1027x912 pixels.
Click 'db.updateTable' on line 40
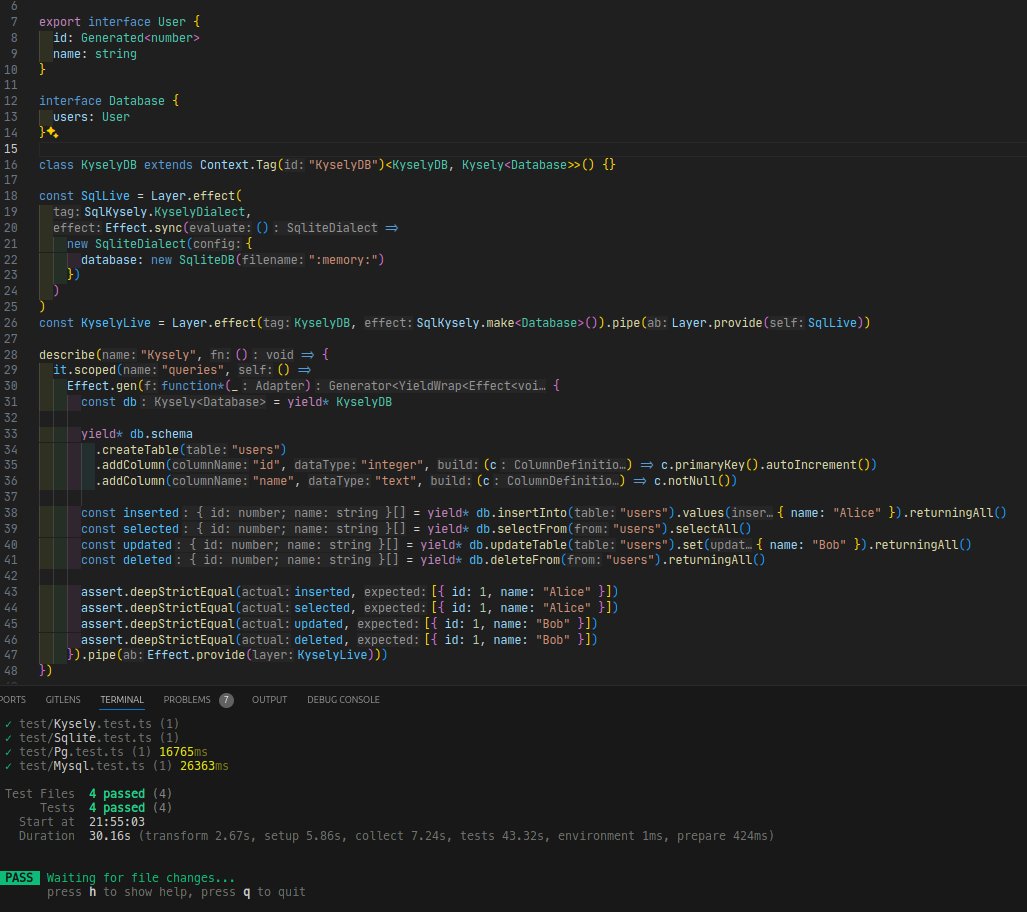pos(517,544)
